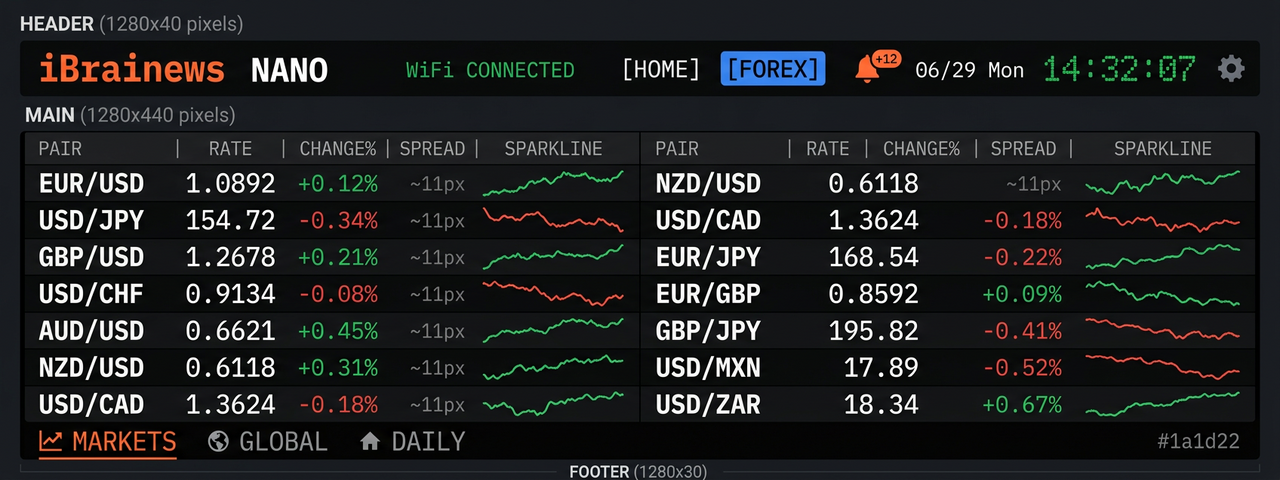Click the spread value in EUR/USD row
Screen dimensions: 1280x480
point(437,184)
